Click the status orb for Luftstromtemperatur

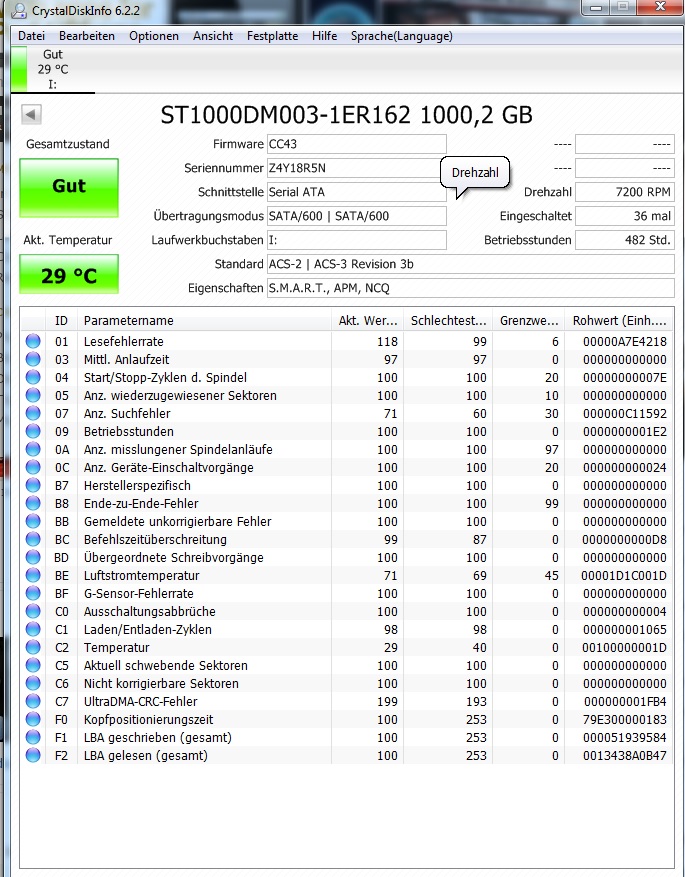[x=33, y=575]
